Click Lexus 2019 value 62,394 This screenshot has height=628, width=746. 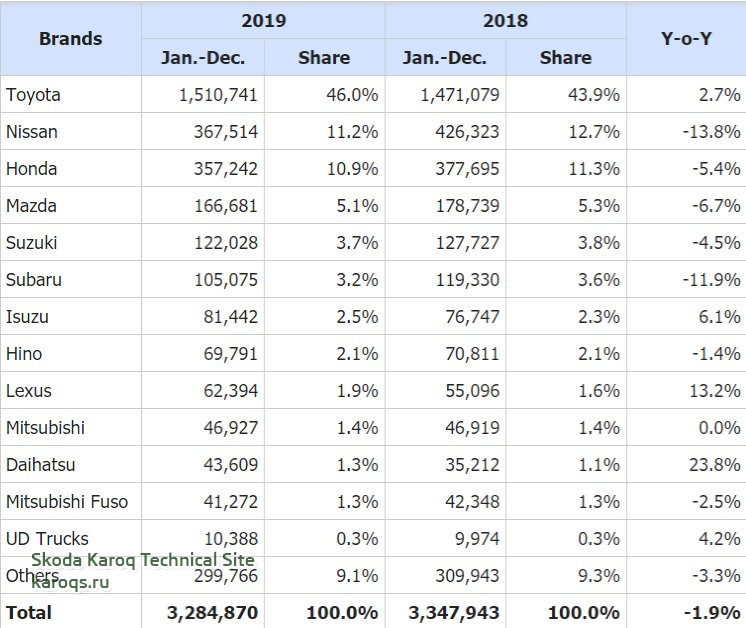(231, 391)
